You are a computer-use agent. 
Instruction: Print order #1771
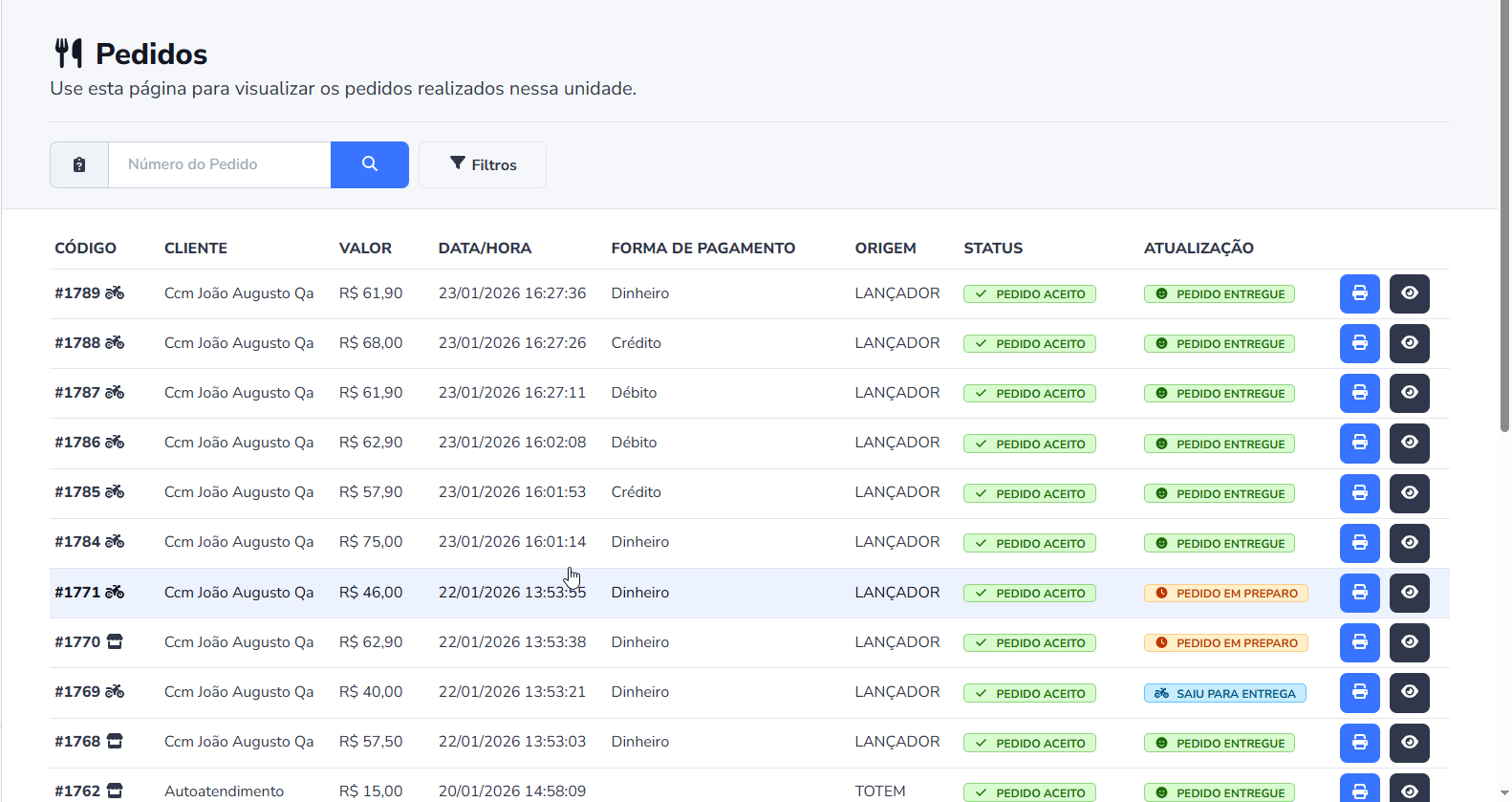click(1359, 593)
